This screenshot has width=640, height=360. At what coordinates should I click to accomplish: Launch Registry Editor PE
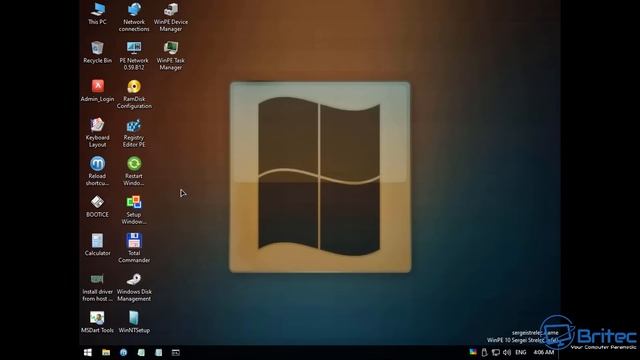click(x=134, y=133)
